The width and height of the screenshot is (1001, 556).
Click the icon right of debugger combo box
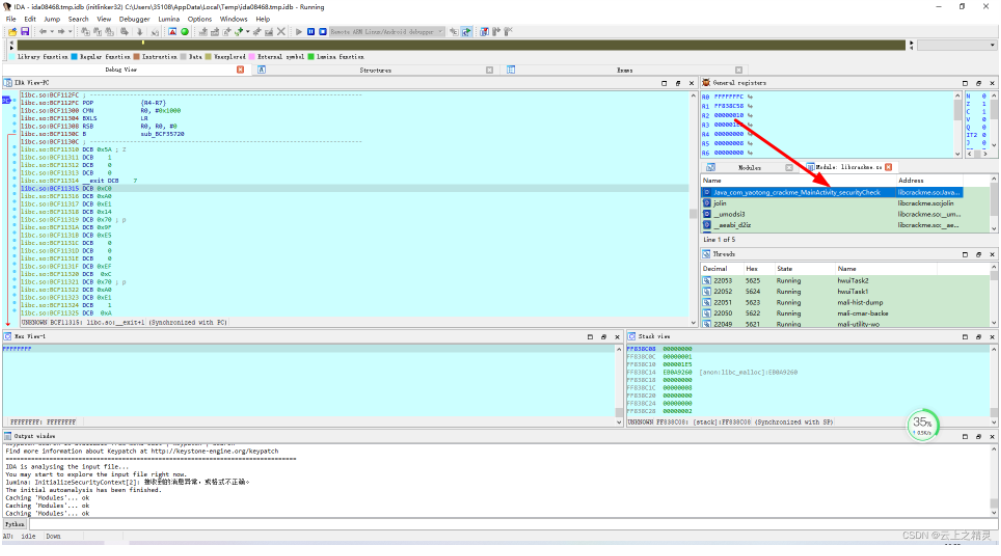(x=453, y=32)
